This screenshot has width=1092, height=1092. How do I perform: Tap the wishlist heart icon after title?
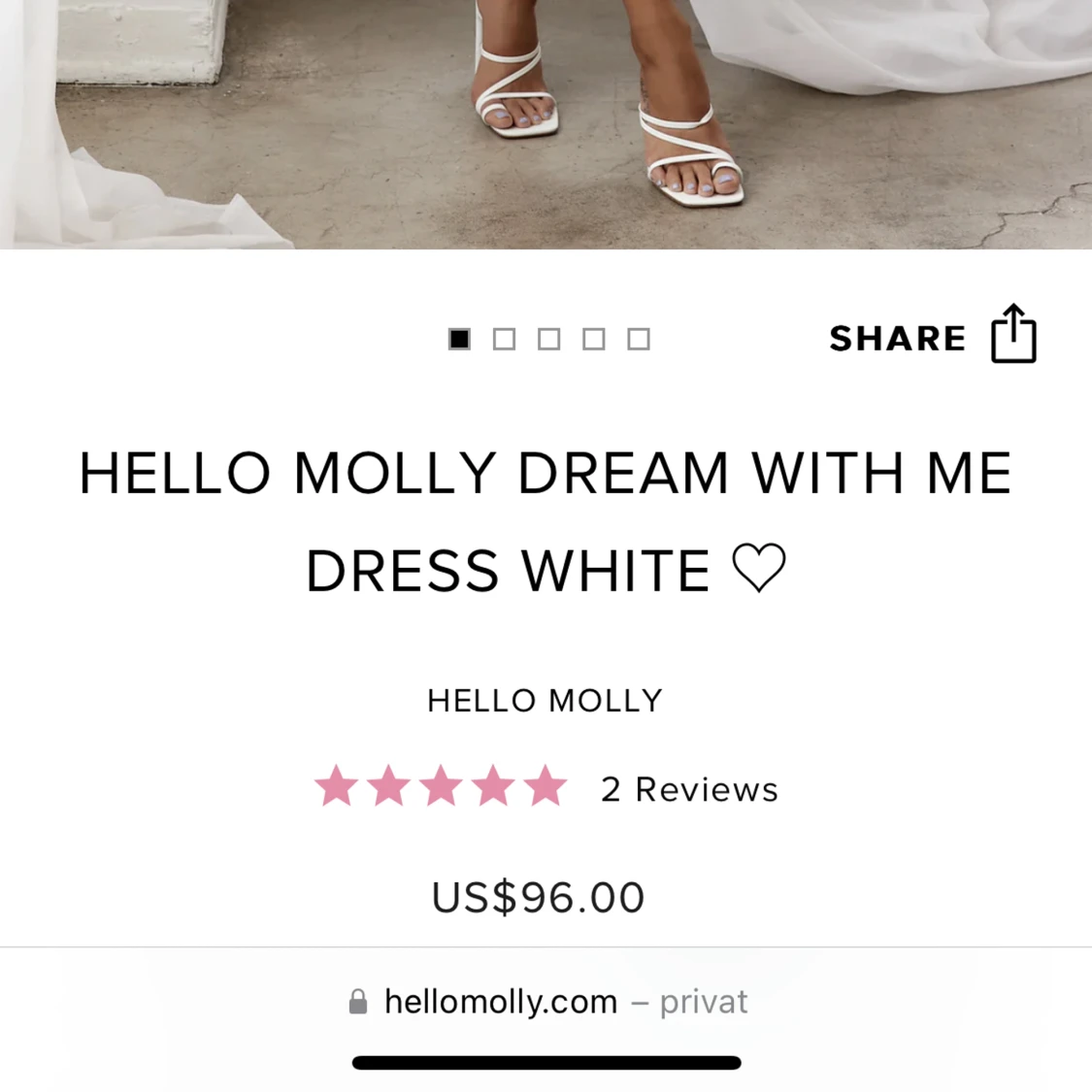pyautogui.click(x=758, y=568)
